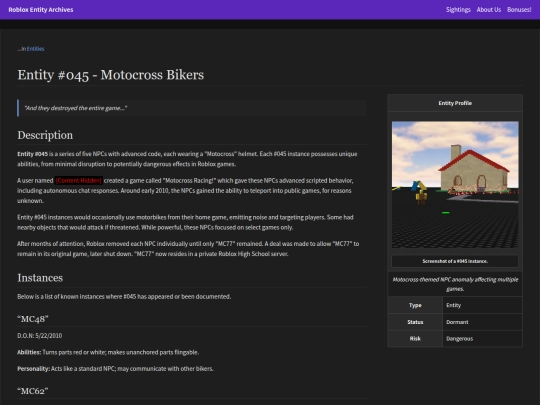Open the Entity Profile house screenshot
Viewport: 540px width, 405px height.
pos(455,184)
